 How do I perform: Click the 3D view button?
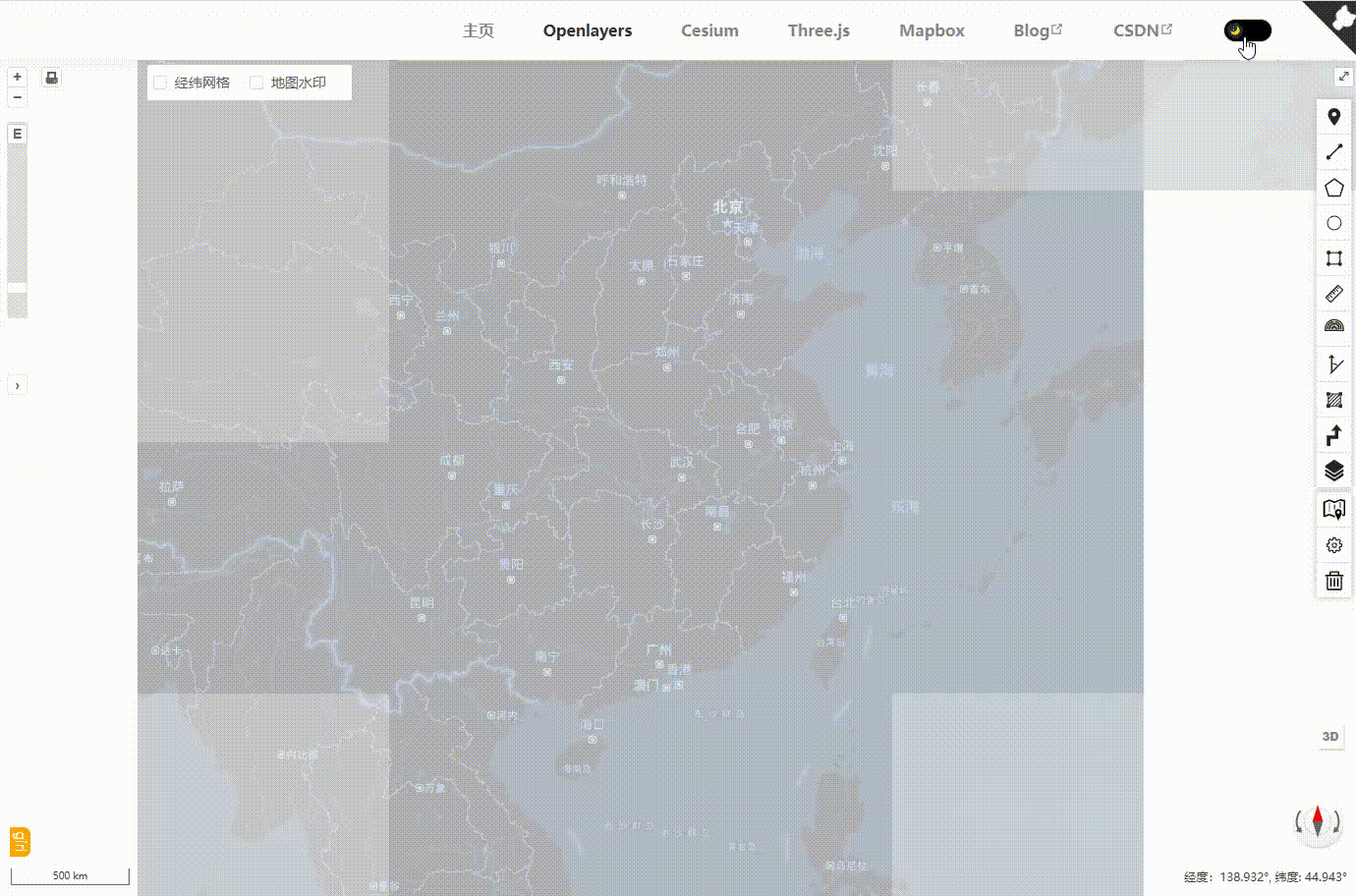coord(1330,736)
